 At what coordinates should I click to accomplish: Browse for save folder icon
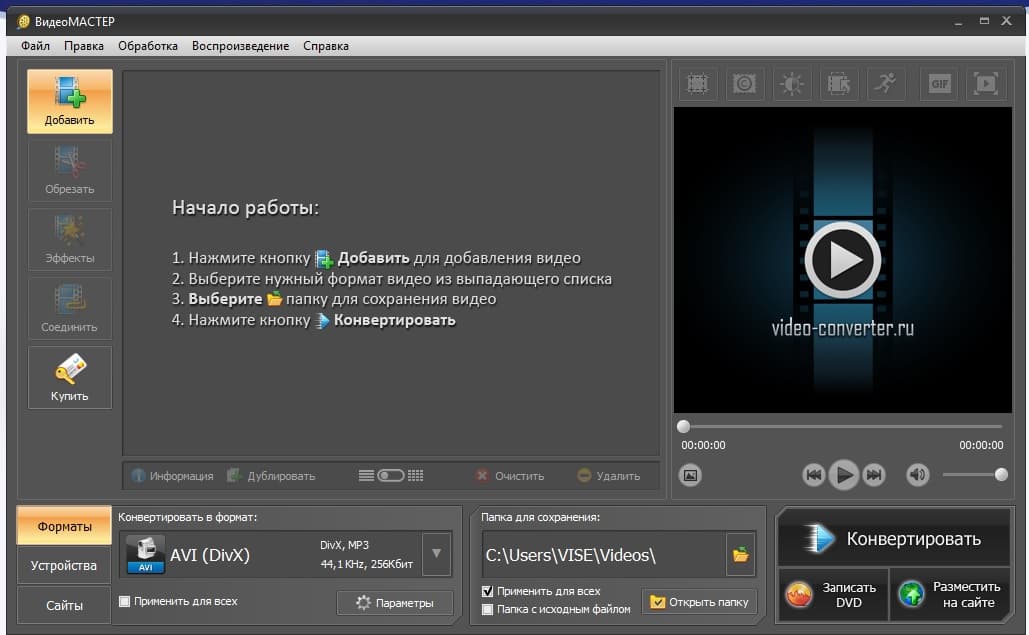click(740, 554)
